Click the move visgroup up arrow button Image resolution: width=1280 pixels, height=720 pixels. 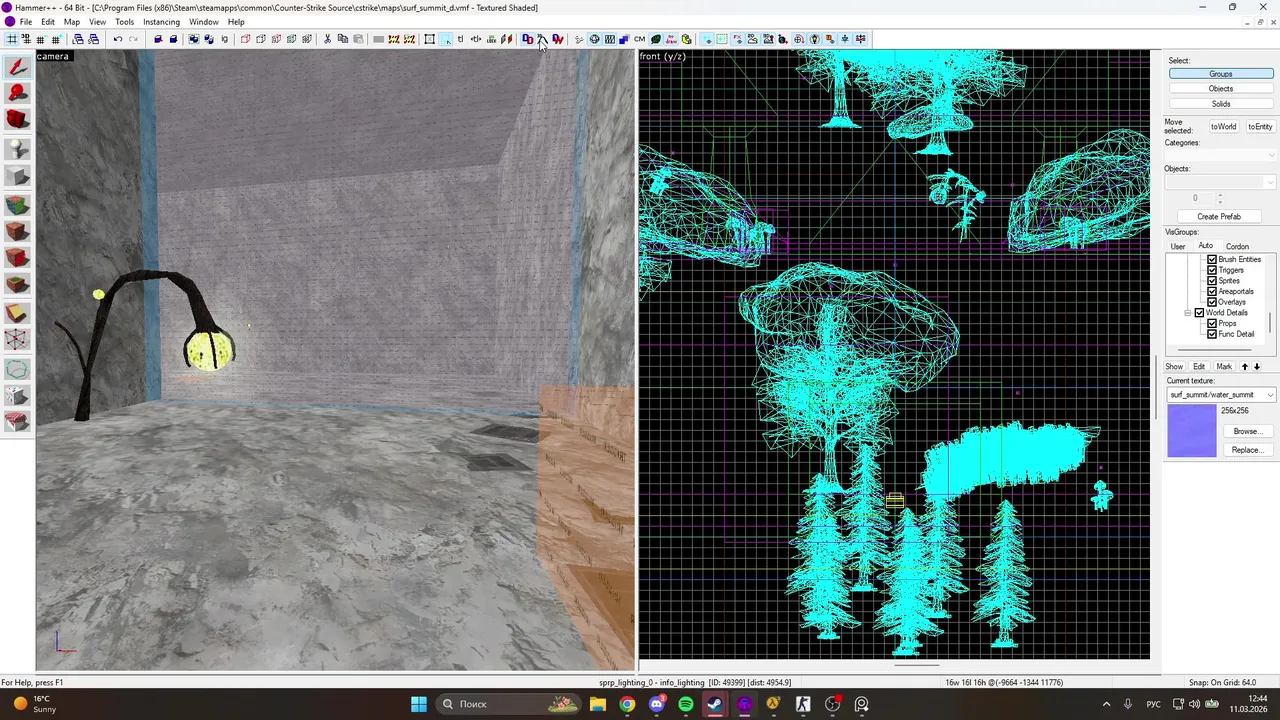tap(1245, 366)
